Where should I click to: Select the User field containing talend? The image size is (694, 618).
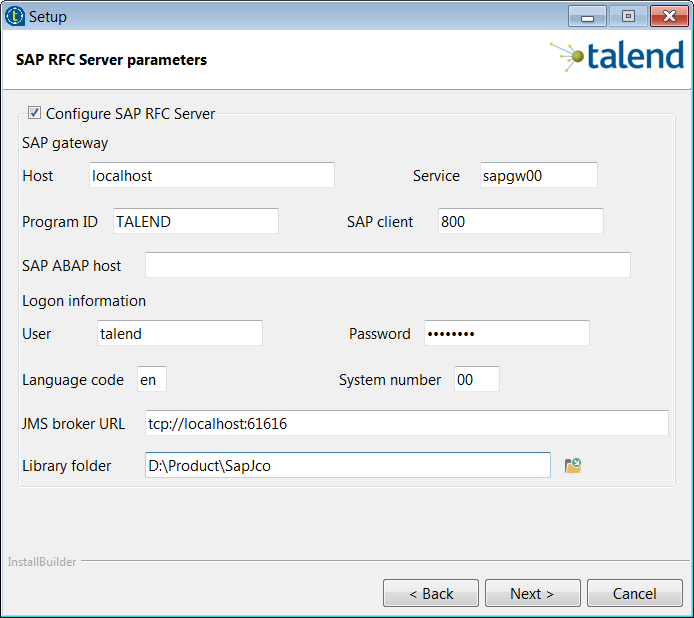point(179,334)
